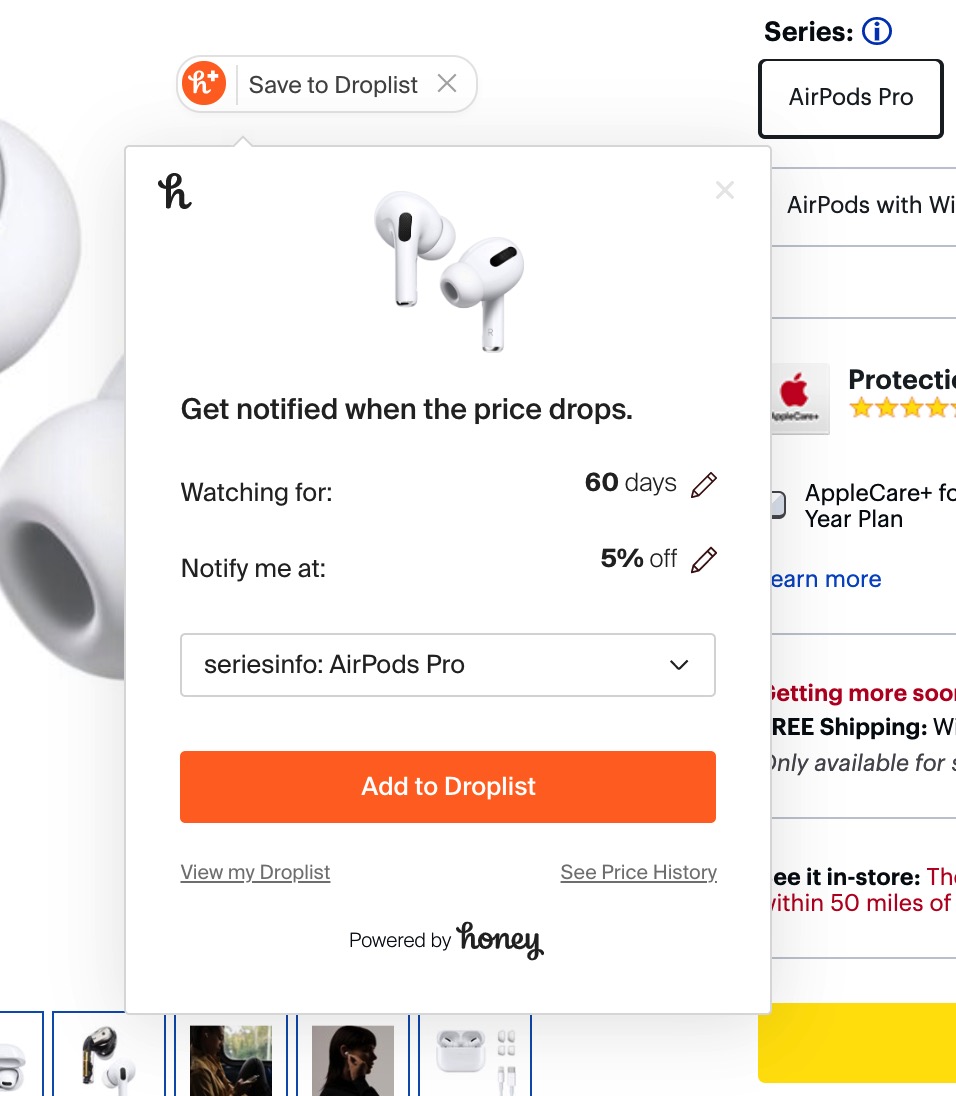Dismiss the Save to Droplist pill
The width and height of the screenshot is (956, 1096).
click(x=447, y=84)
